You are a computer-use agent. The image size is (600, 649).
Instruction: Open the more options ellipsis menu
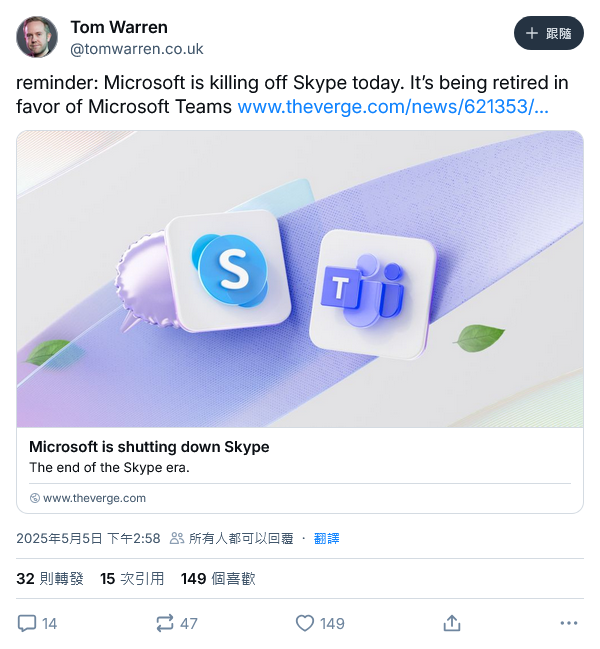569,623
